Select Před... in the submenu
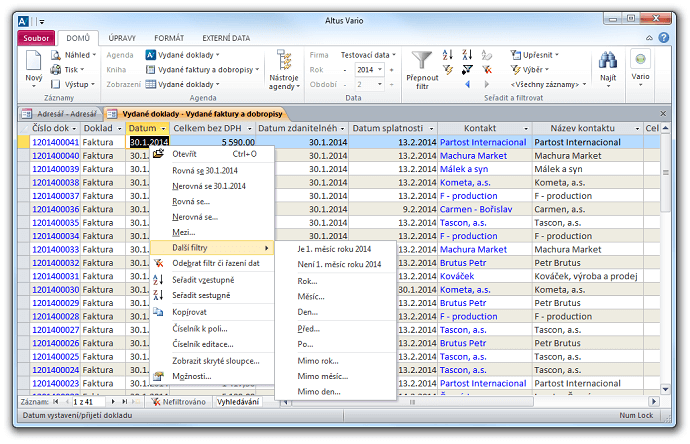690x444 pixels. 335,329
